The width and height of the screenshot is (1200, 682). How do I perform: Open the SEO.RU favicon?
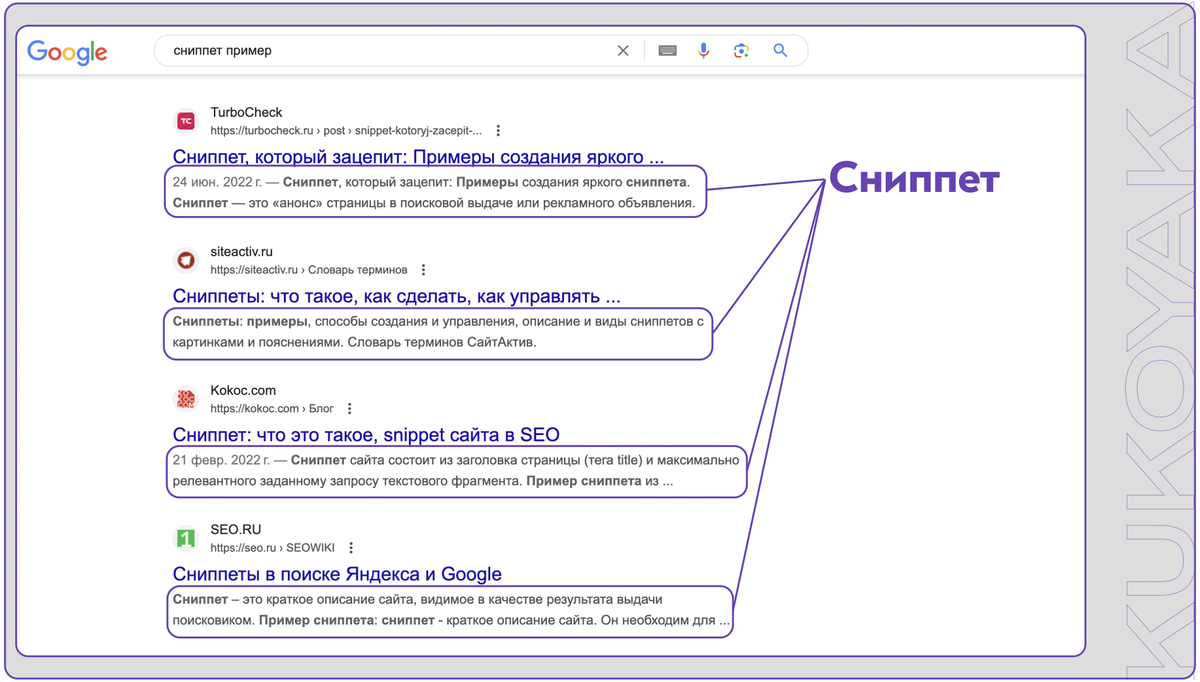186,538
